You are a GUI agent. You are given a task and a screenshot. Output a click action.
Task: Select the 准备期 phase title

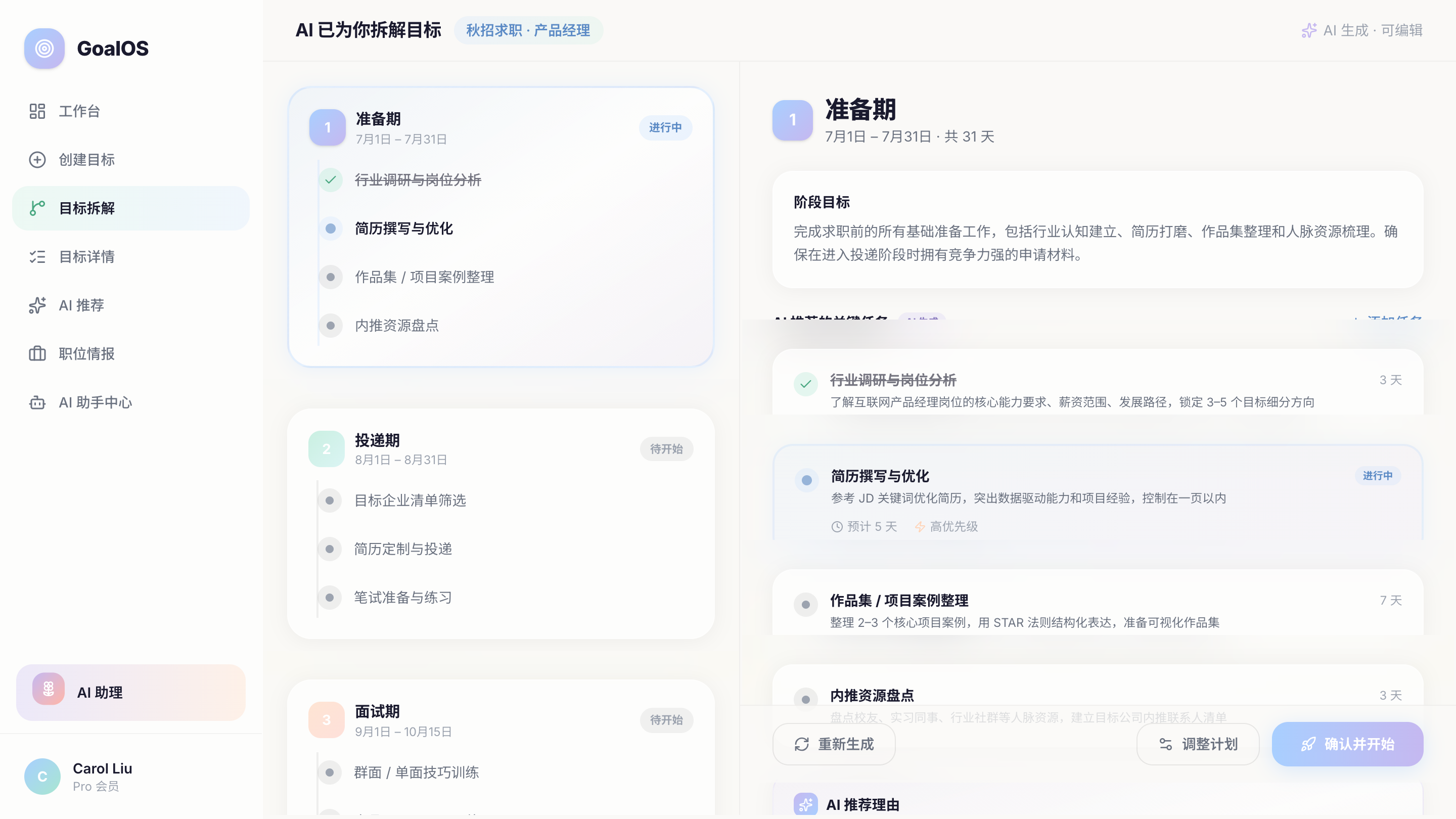point(378,119)
